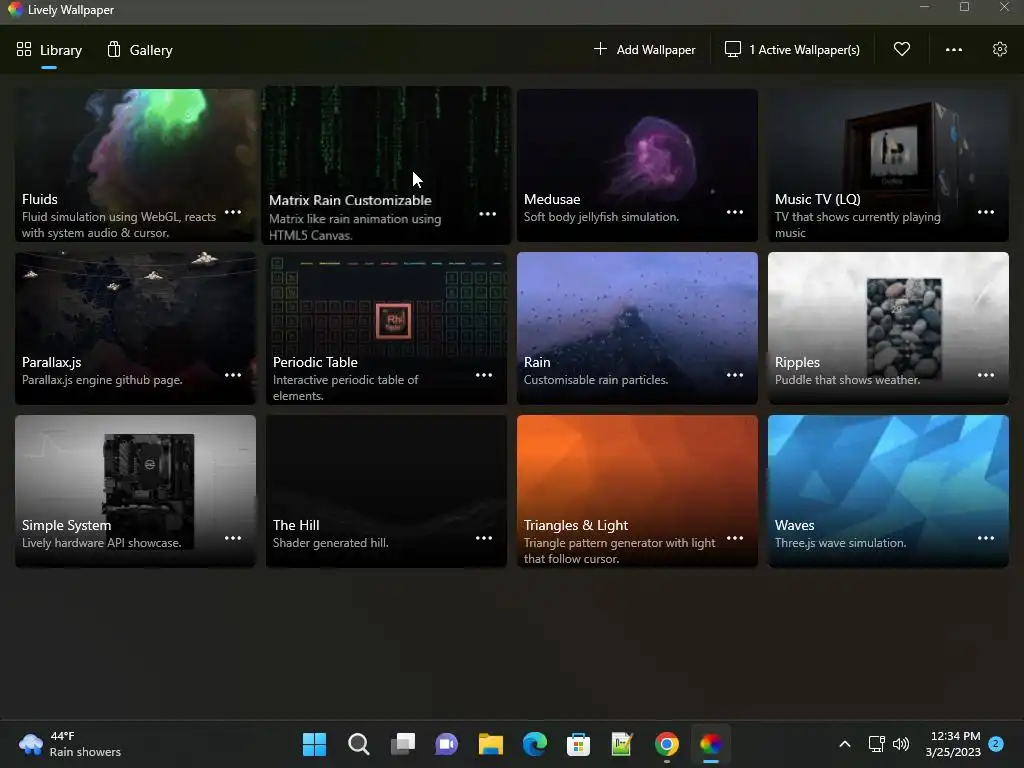Open The Hill options menu
This screenshot has width=1024, height=768.
click(x=484, y=539)
